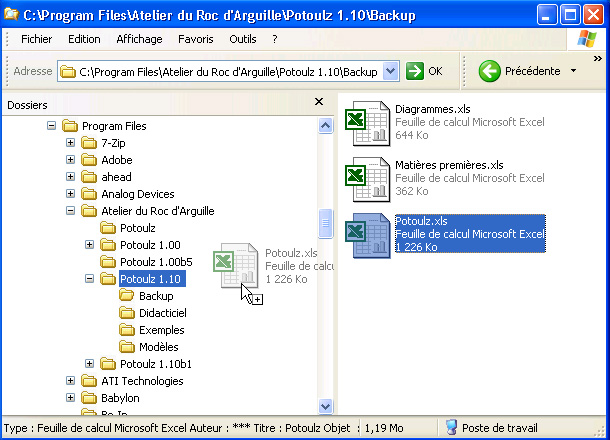Click the Dossiers pane header text
This screenshot has height=440, width=610.
pyautogui.click(x=27, y=105)
